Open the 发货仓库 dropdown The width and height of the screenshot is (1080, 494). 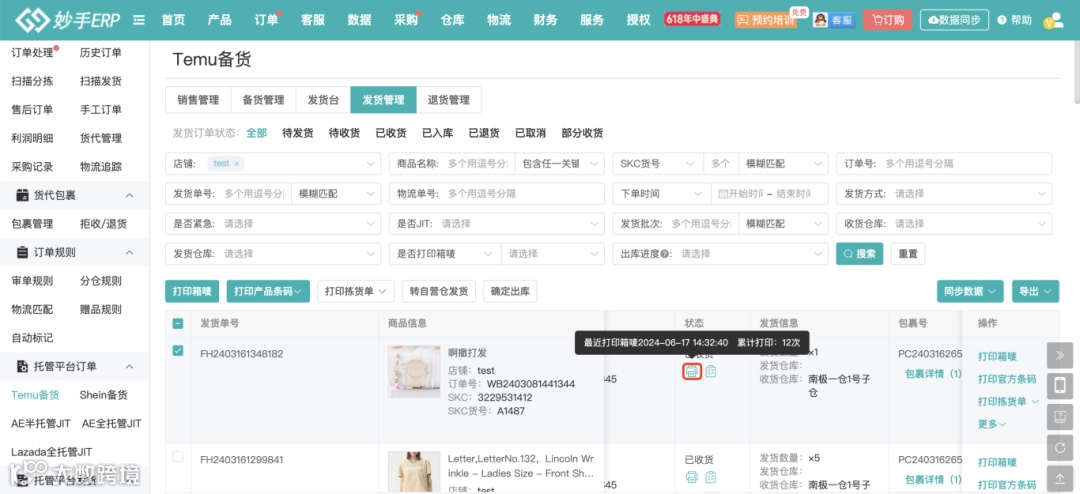[273, 254]
